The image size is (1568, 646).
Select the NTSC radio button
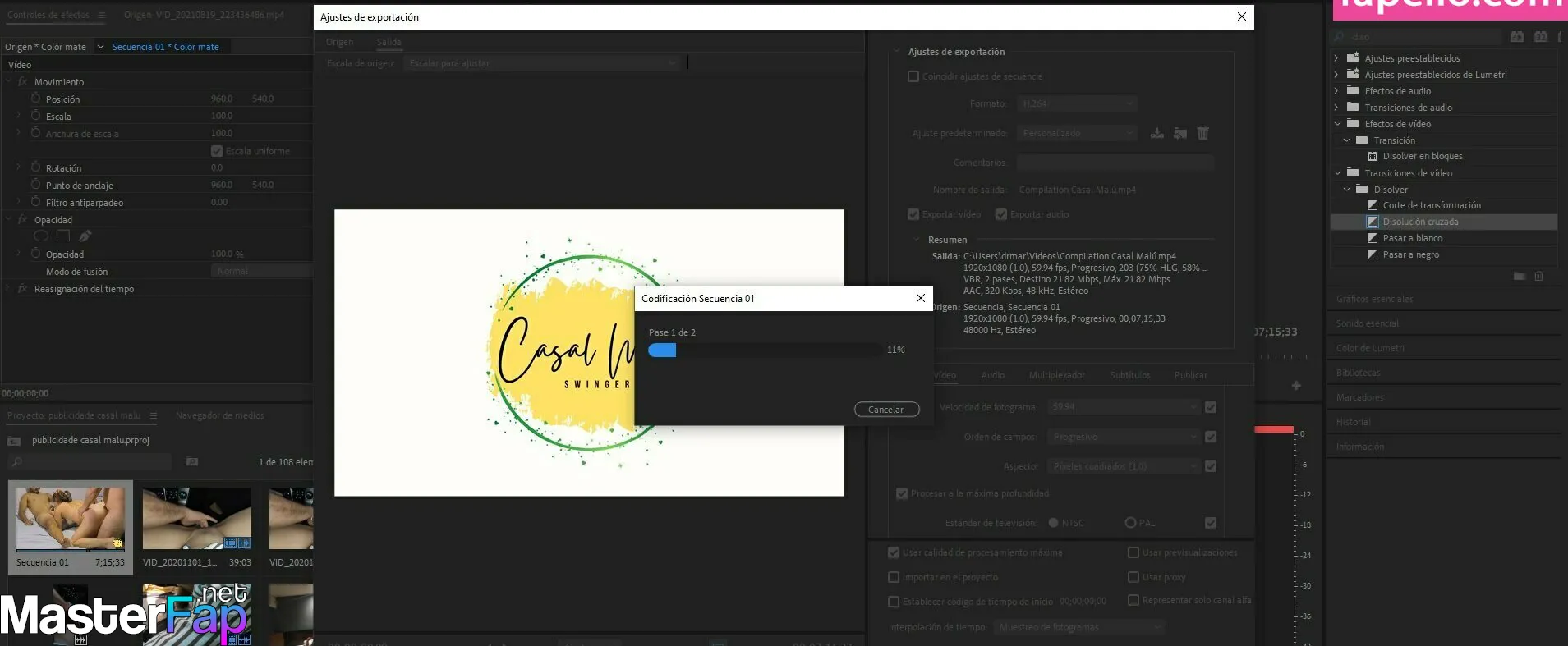tap(1054, 523)
